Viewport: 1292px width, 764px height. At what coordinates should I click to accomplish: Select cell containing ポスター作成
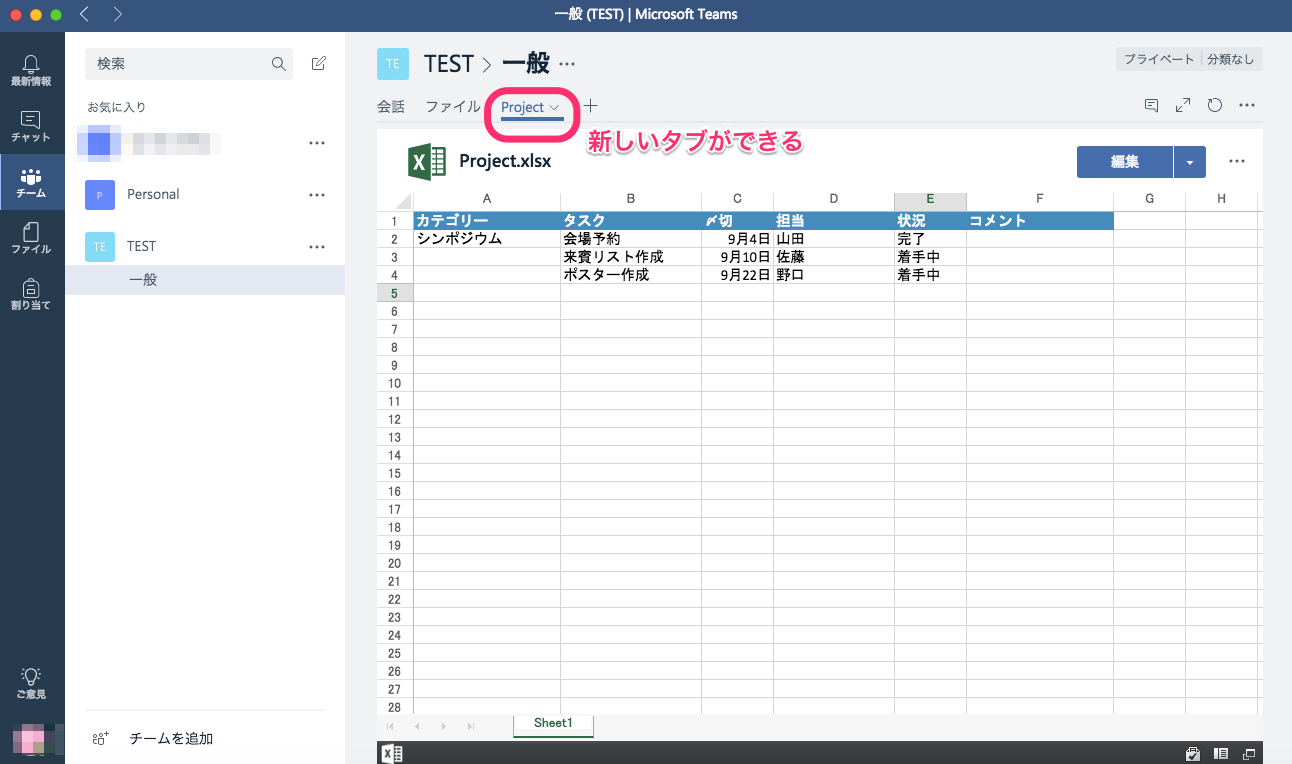[631, 275]
